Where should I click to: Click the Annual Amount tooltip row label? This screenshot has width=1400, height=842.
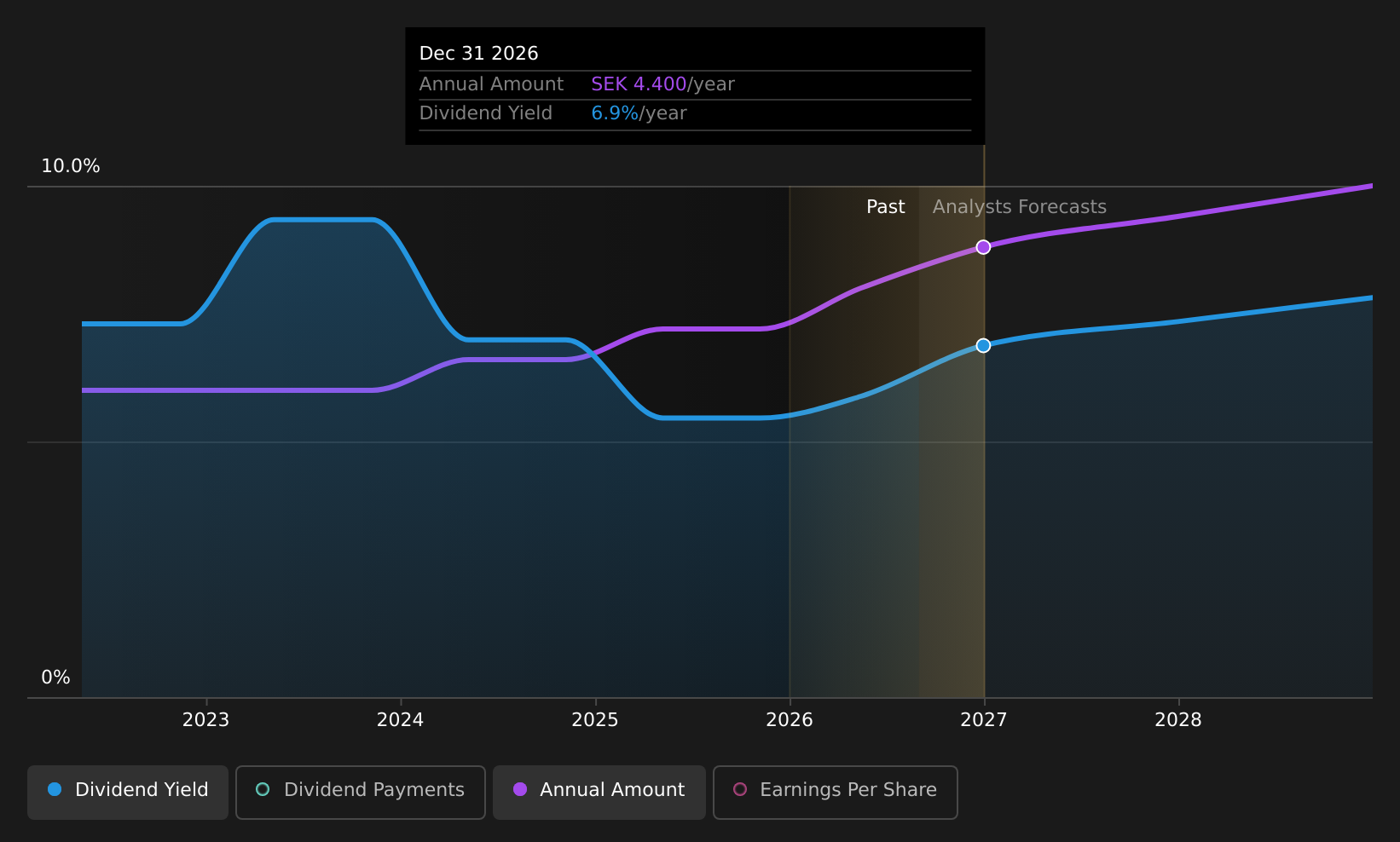coord(492,84)
